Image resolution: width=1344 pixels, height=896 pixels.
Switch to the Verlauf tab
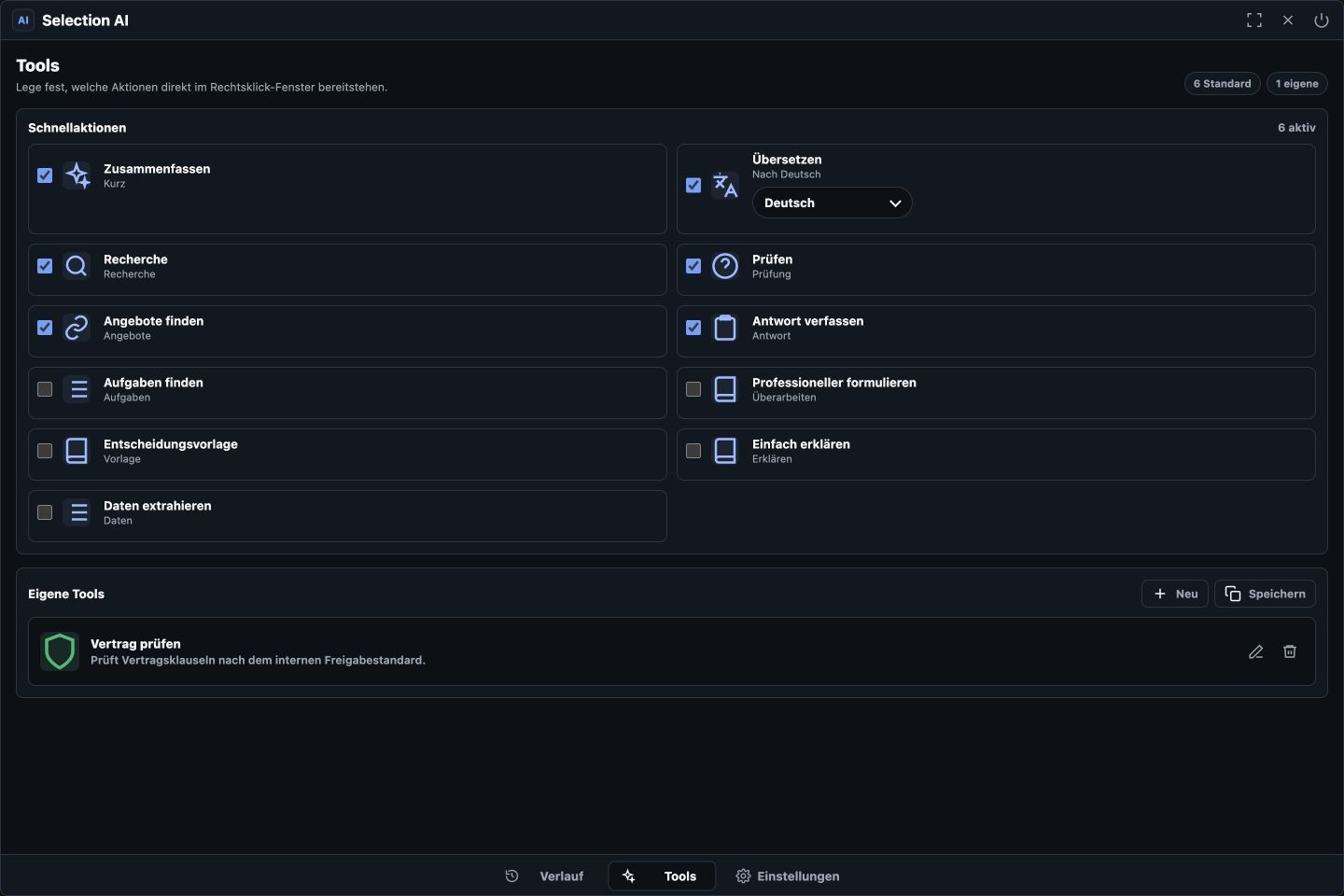(545, 876)
